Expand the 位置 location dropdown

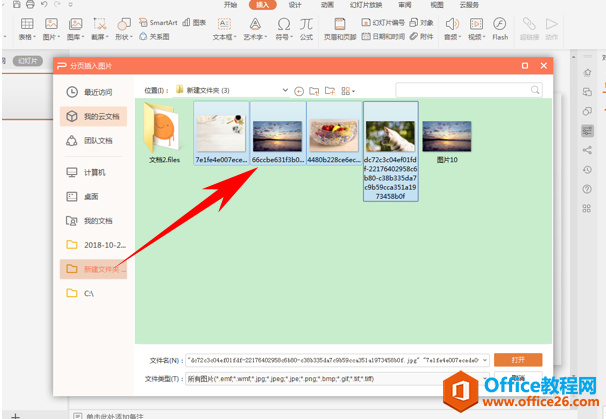285,90
